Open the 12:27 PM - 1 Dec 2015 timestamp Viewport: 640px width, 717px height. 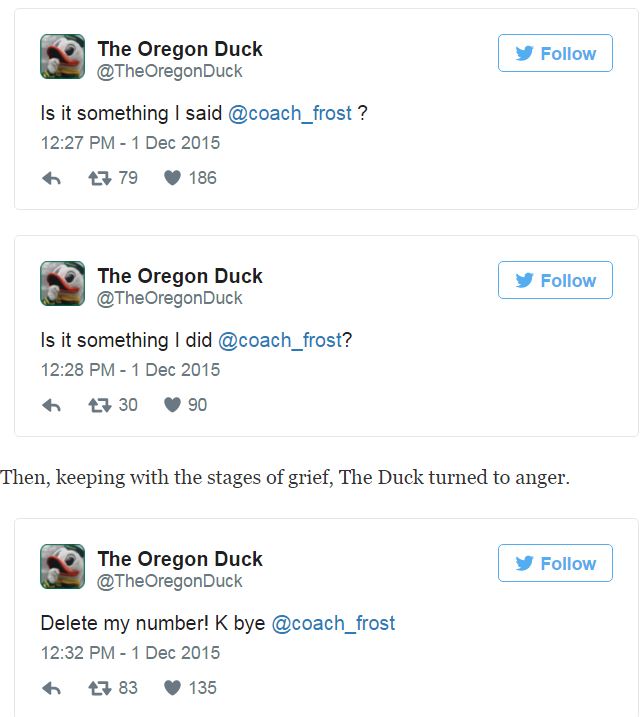click(130, 143)
